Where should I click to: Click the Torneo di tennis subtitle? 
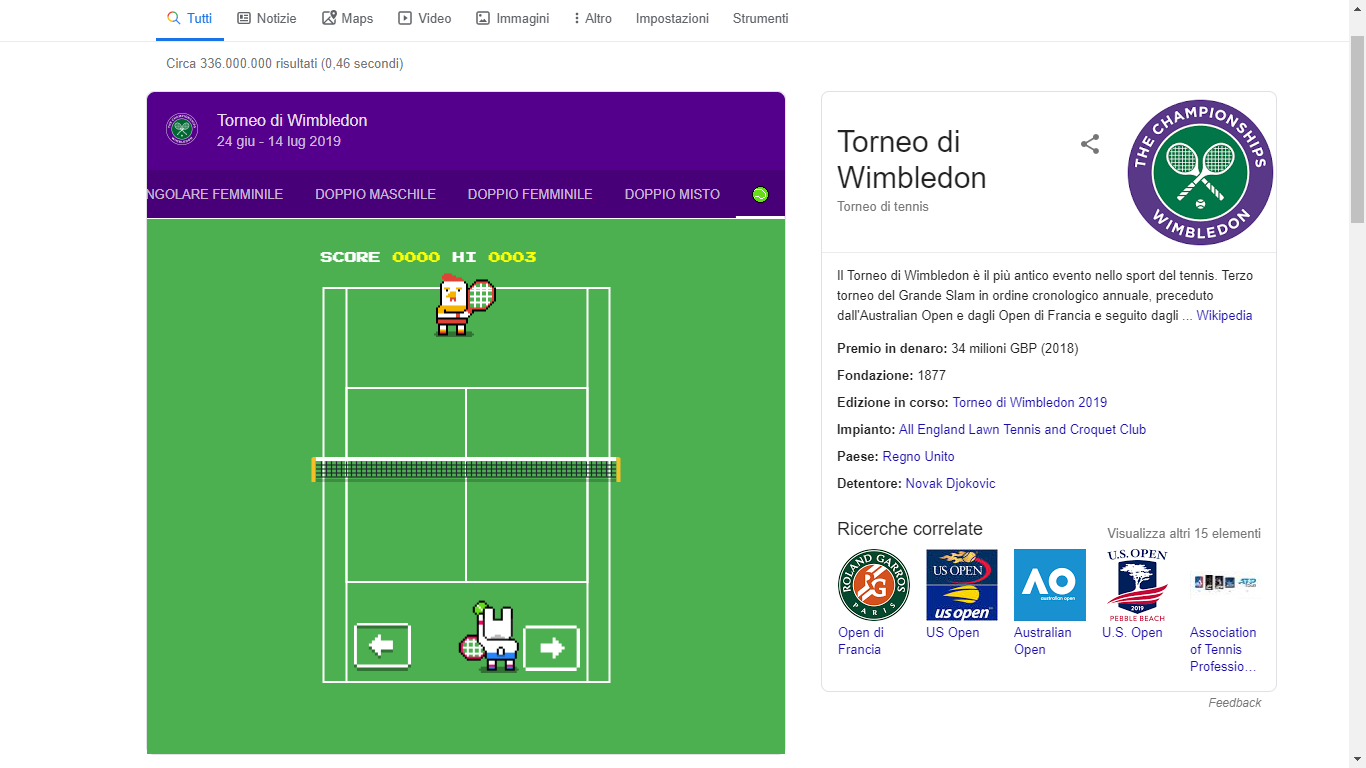[883, 207]
